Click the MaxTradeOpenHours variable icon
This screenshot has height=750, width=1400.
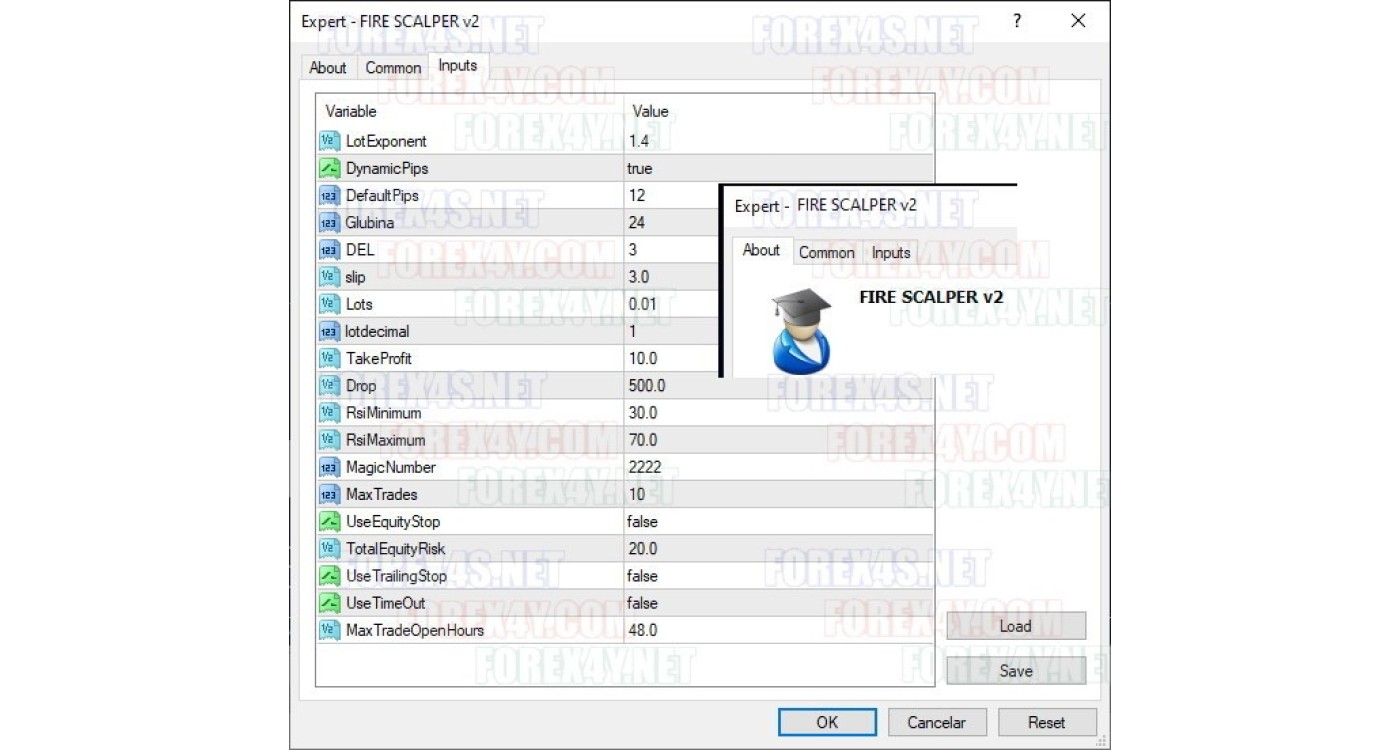pyautogui.click(x=330, y=630)
